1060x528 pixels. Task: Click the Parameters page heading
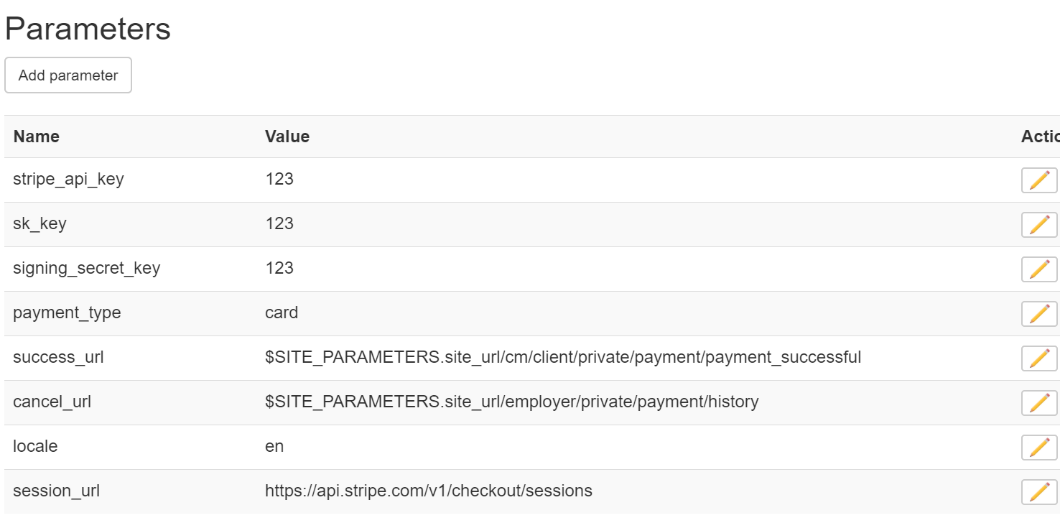click(x=88, y=30)
